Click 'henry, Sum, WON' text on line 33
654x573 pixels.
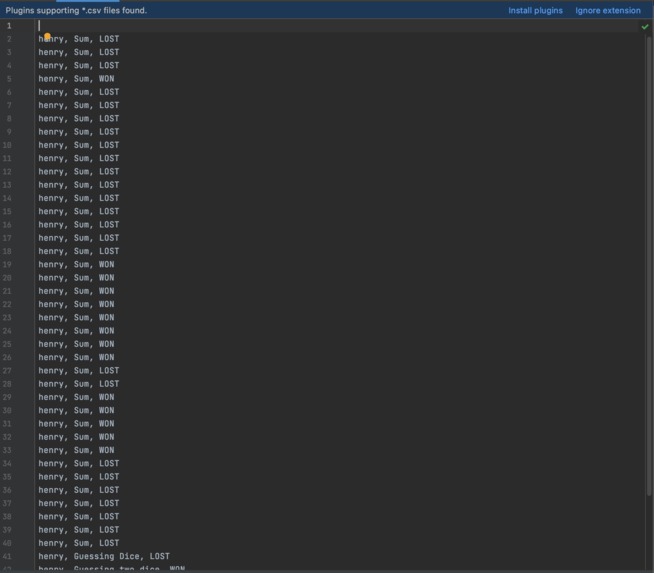tap(76, 450)
